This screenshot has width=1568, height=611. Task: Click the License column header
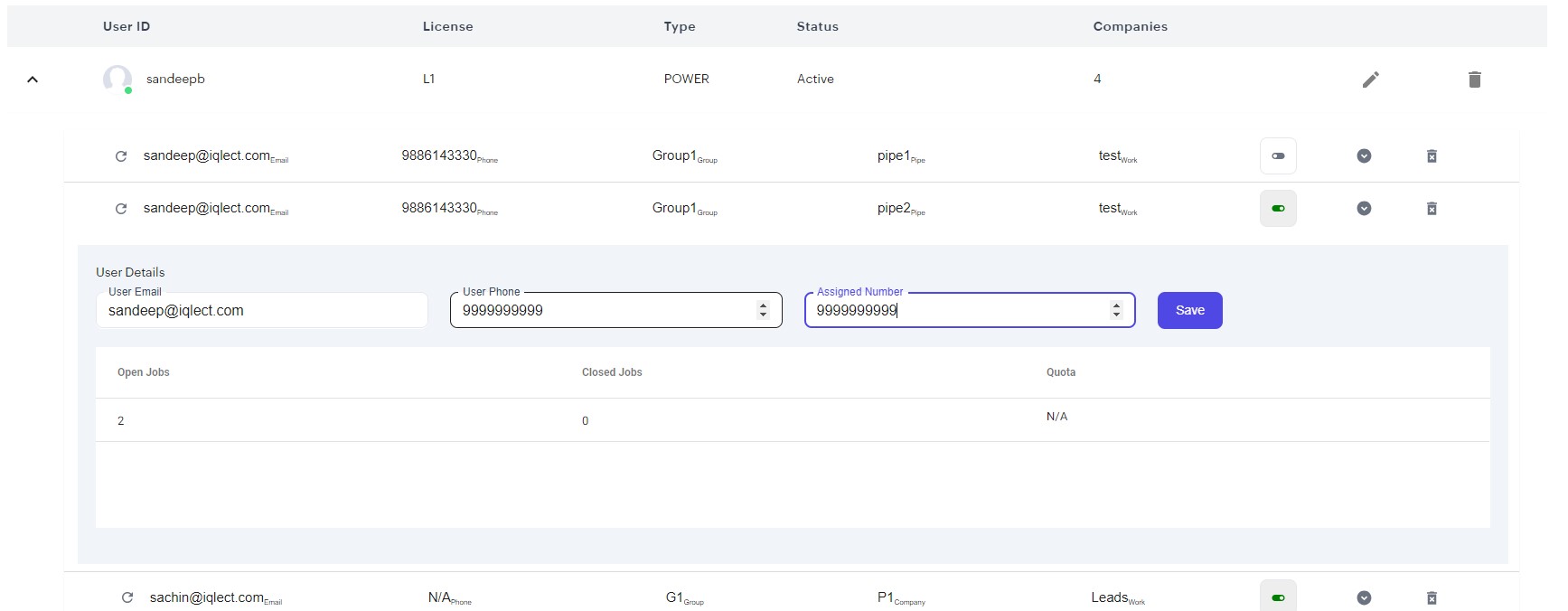point(447,26)
